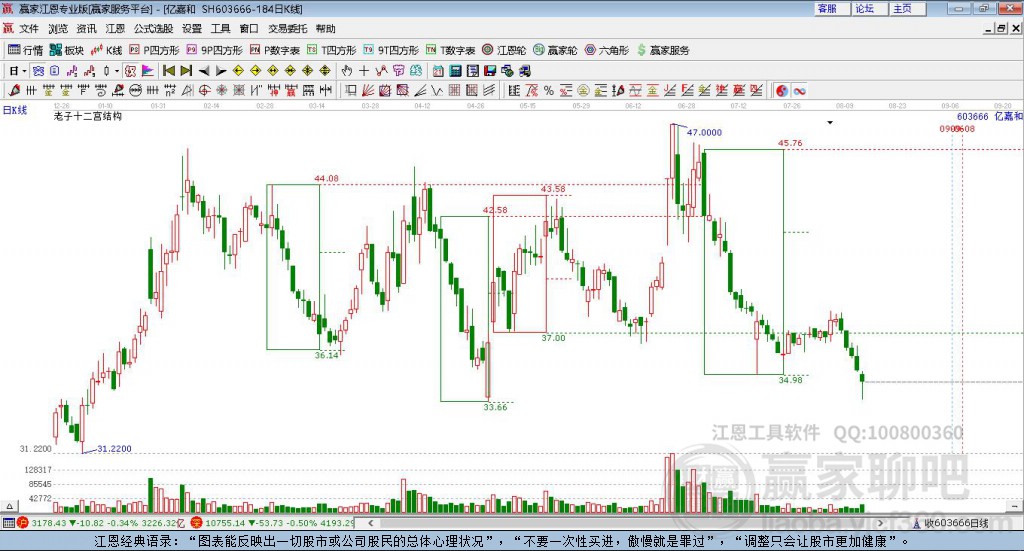
Task: Click the red zigzag line tool icon
Action: coord(381,71)
